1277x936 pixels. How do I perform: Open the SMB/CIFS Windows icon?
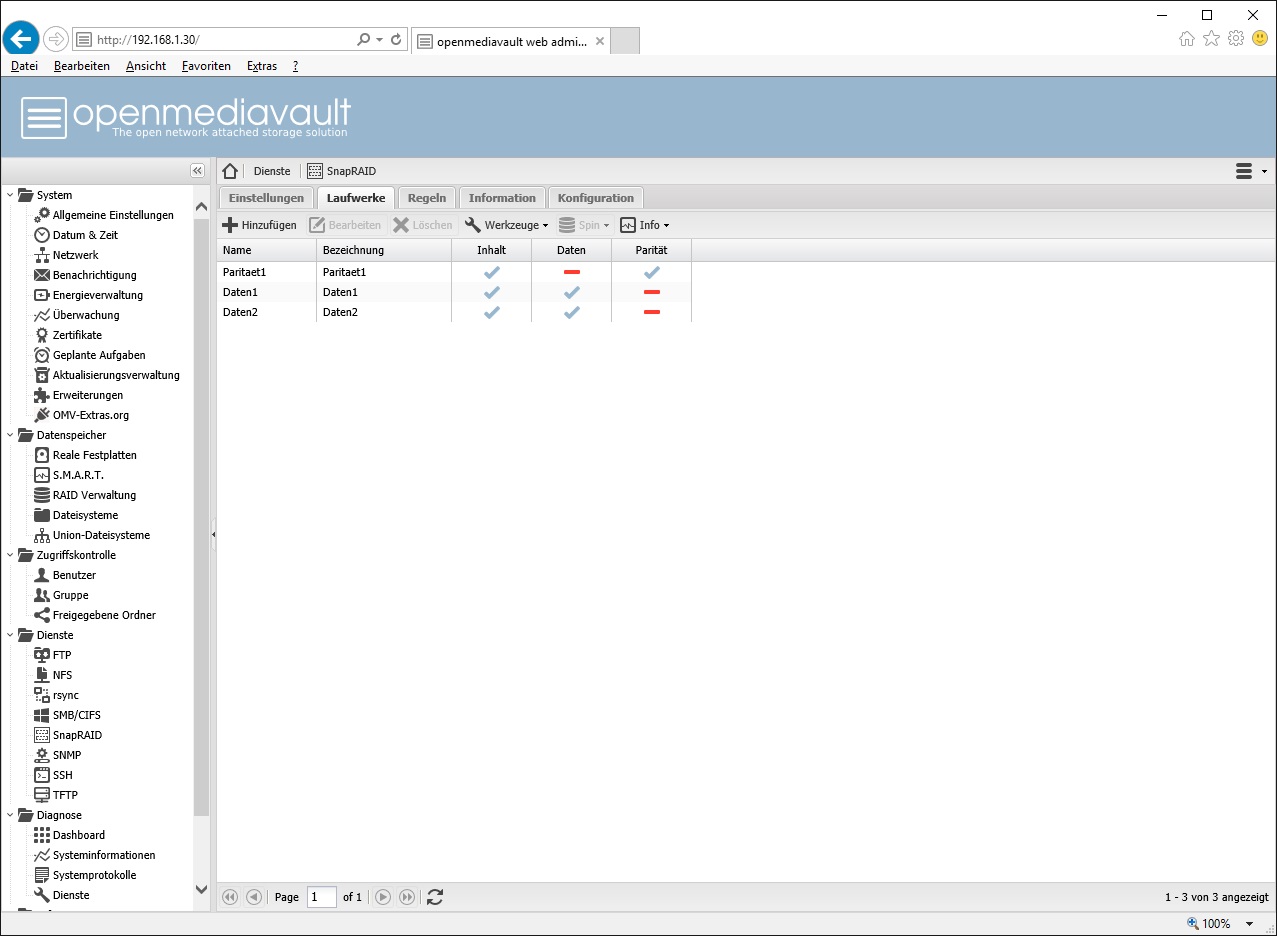[42, 715]
